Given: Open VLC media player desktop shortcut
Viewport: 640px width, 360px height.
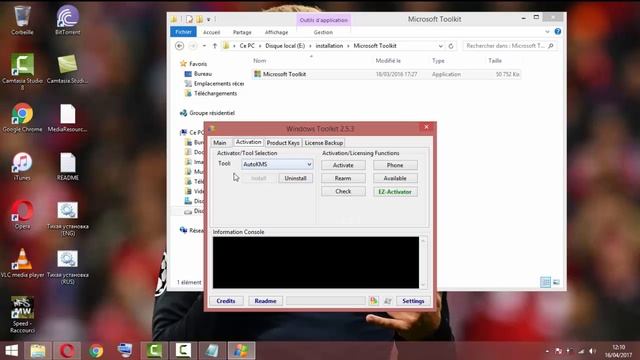Looking at the screenshot, I should pyautogui.click(x=22, y=263).
